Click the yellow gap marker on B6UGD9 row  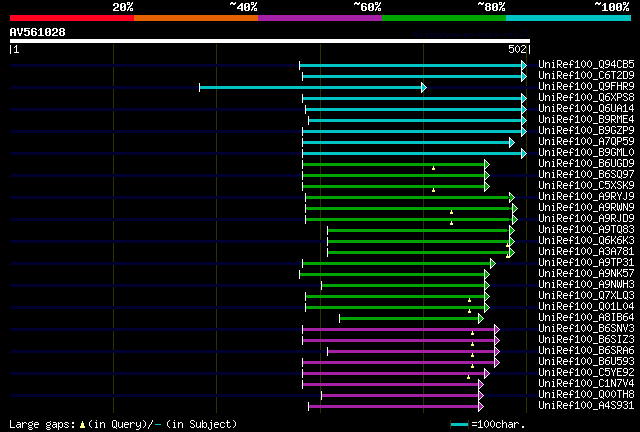point(433,168)
